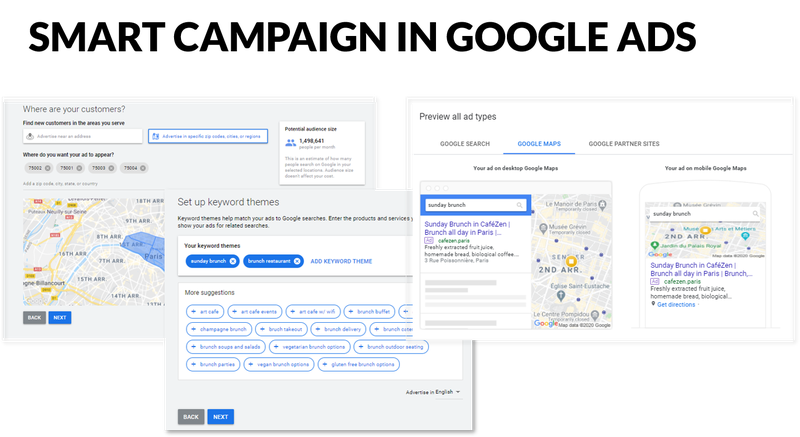Click the Le Centre Pompidou map marker
The image size is (800, 437).
click(x=594, y=316)
